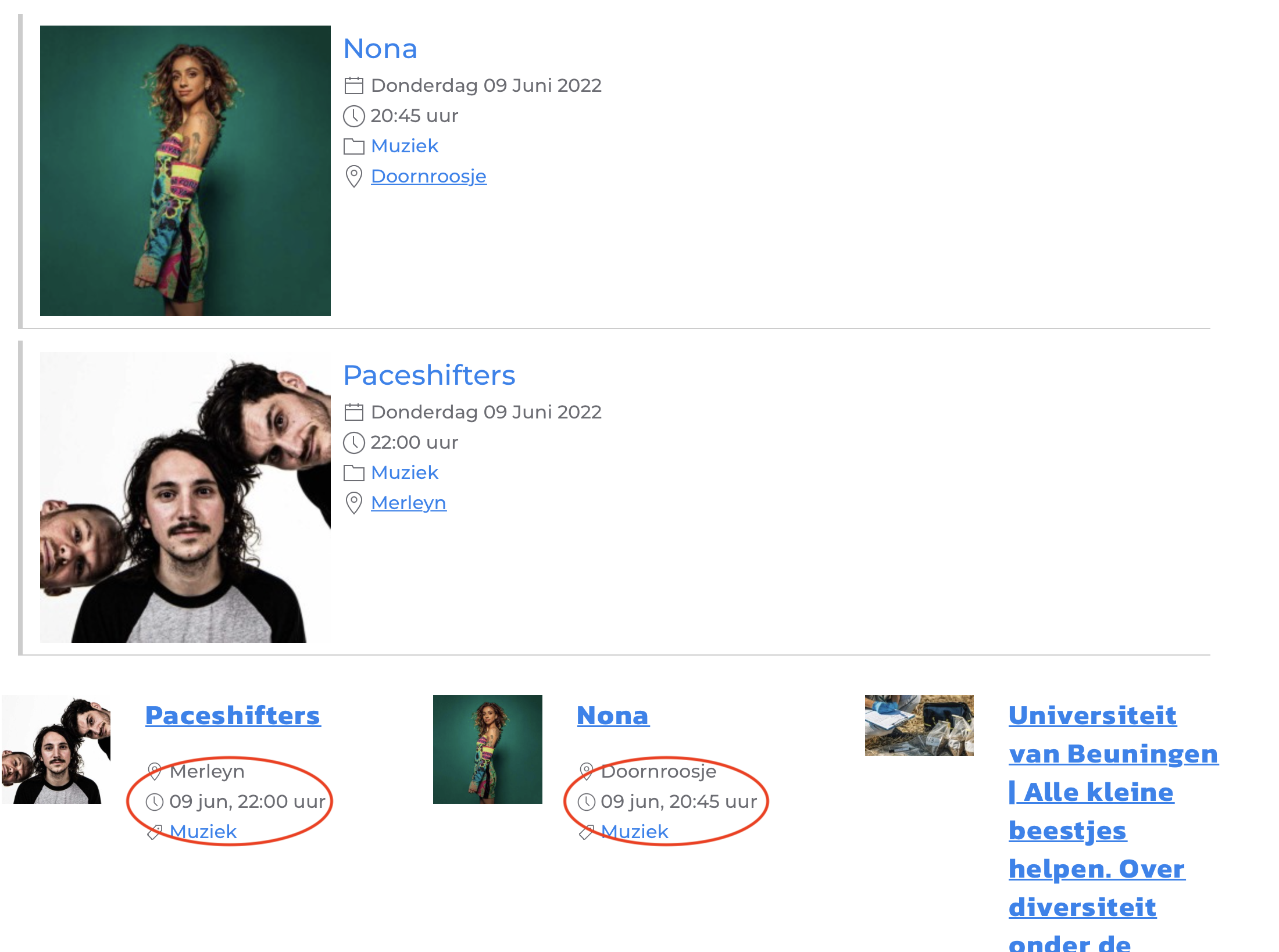Click 'Merleyn' text in Paceshifters card

(x=207, y=771)
